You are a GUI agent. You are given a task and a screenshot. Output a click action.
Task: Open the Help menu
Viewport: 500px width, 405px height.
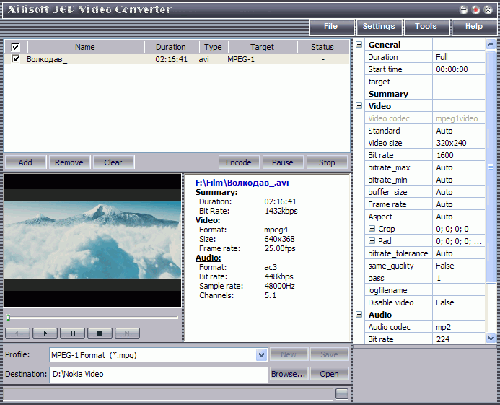(x=474, y=27)
